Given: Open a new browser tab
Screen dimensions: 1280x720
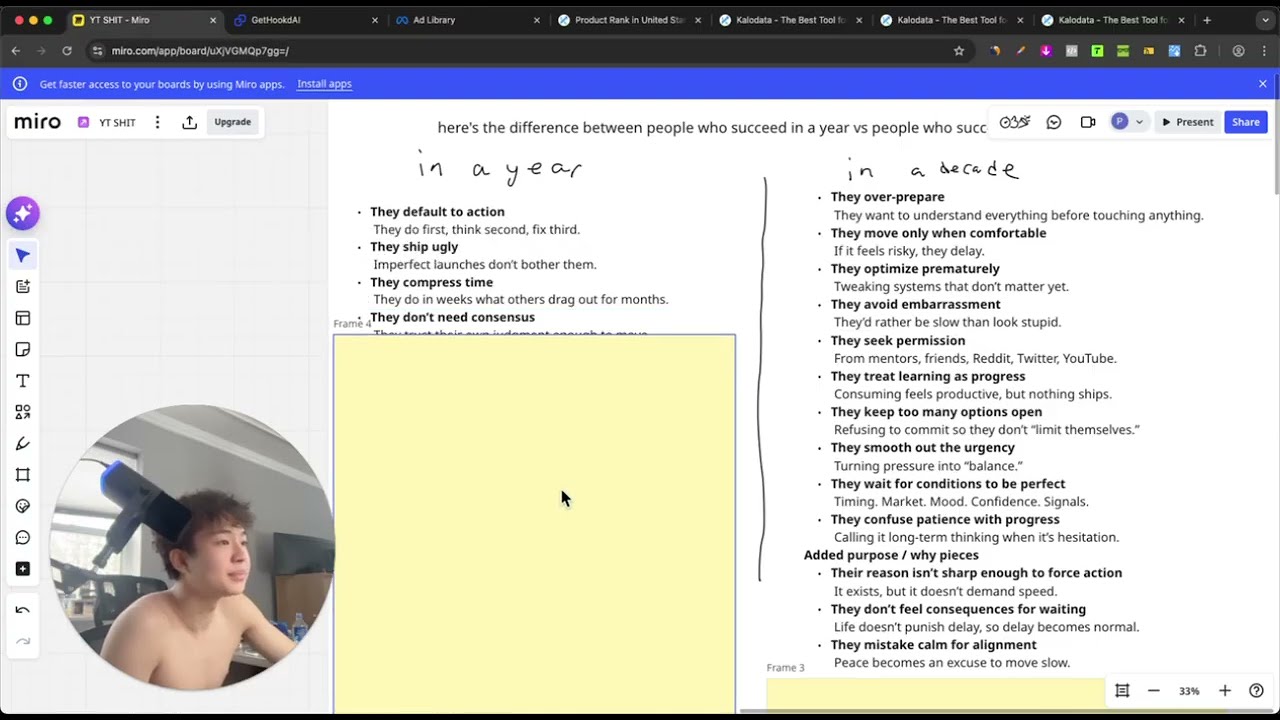Looking at the screenshot, I should pyautogui.click(x=1207, y=20).
